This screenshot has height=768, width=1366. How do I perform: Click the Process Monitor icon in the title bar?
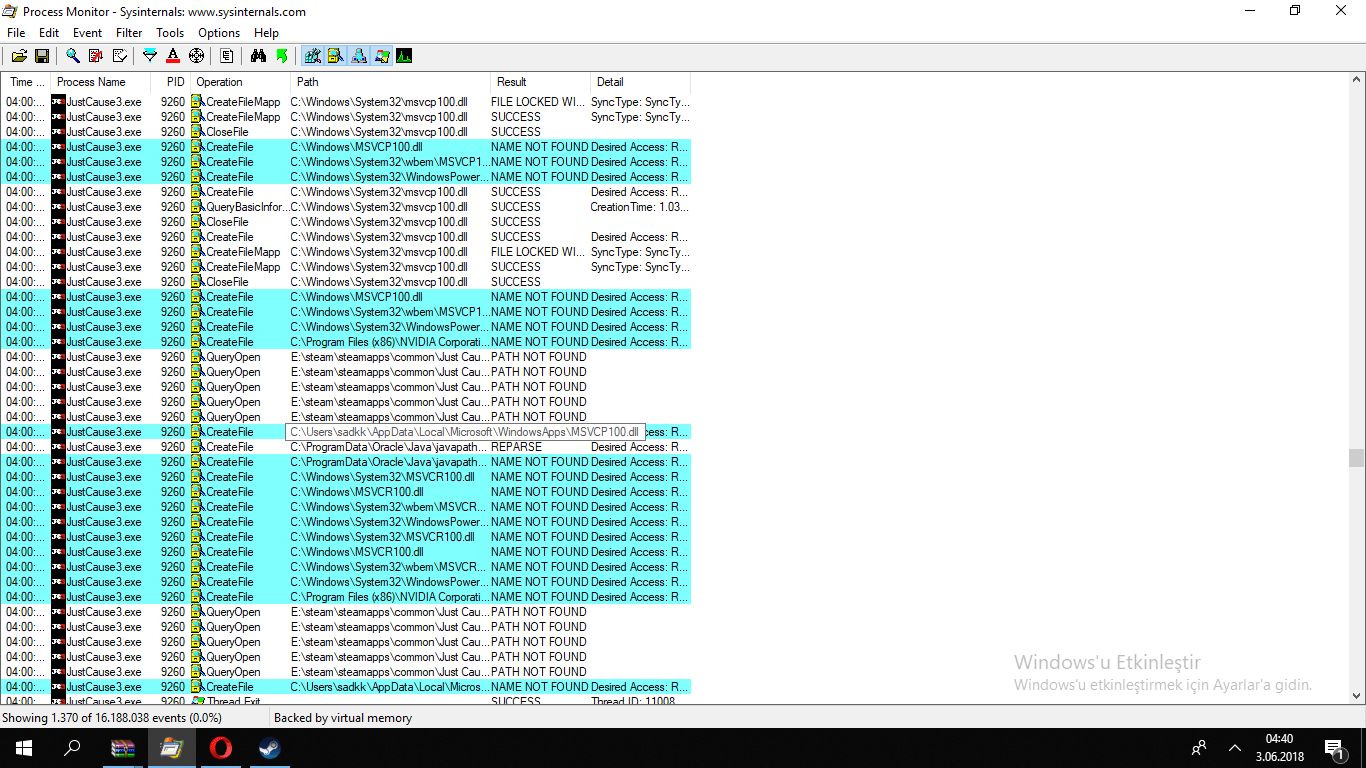pos(9,11)
